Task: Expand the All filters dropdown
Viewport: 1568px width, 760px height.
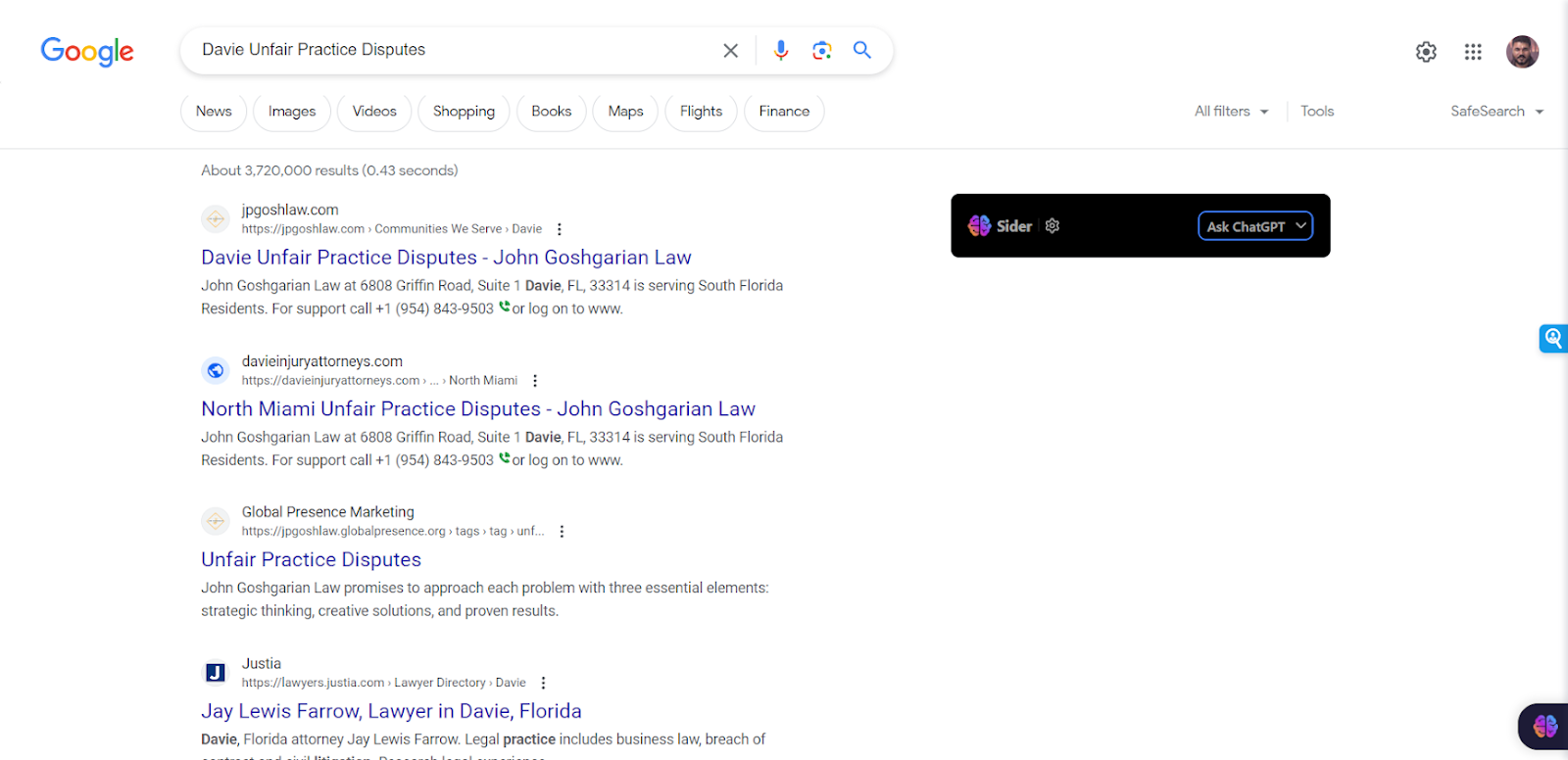Action: click(1232, 112)
